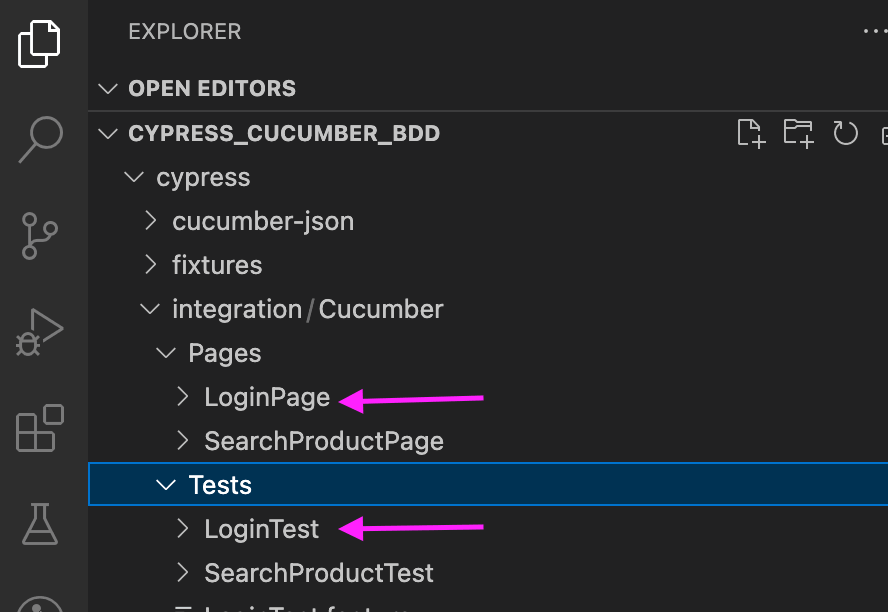Select the Run and Debug icon
This screenshot has width=888, height=612.
point(40,332)
